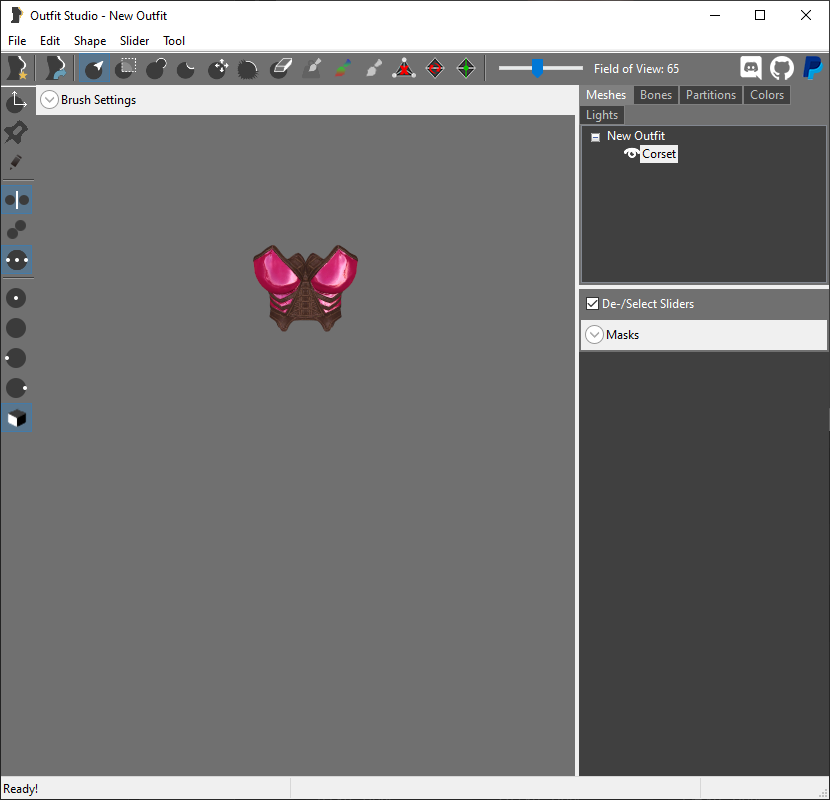830x800 pixels.
Task: Click the Field of View slider handle
Action: click(537, 68)
